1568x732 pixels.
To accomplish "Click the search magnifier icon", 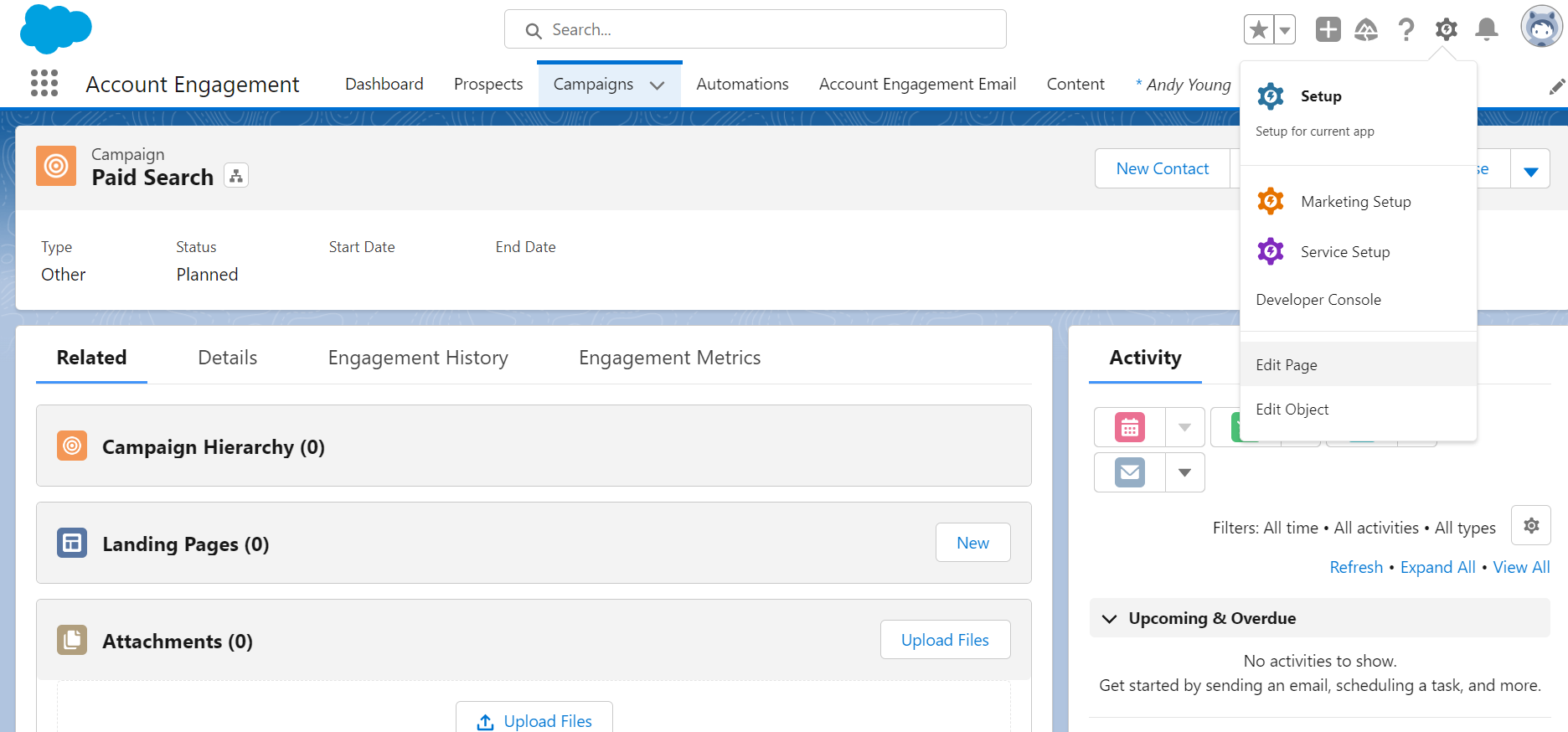I will (534, 31).
